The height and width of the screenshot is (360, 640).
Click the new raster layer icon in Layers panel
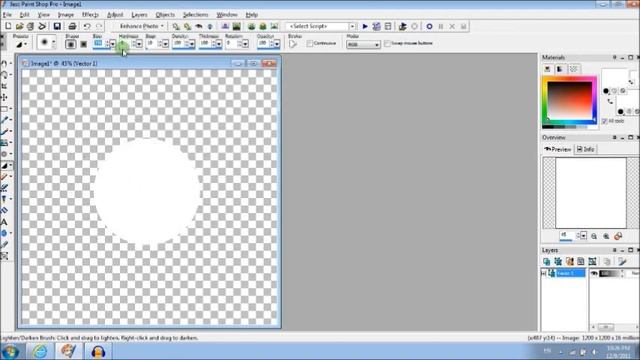[547, 262]
